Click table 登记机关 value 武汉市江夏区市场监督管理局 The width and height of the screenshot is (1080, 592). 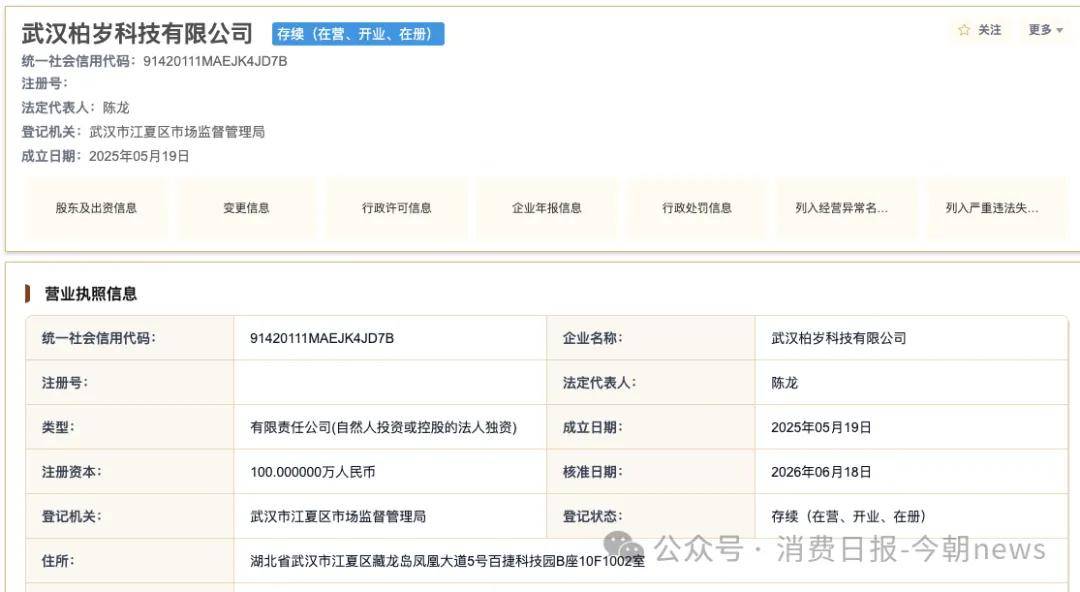tap(338, 516)
